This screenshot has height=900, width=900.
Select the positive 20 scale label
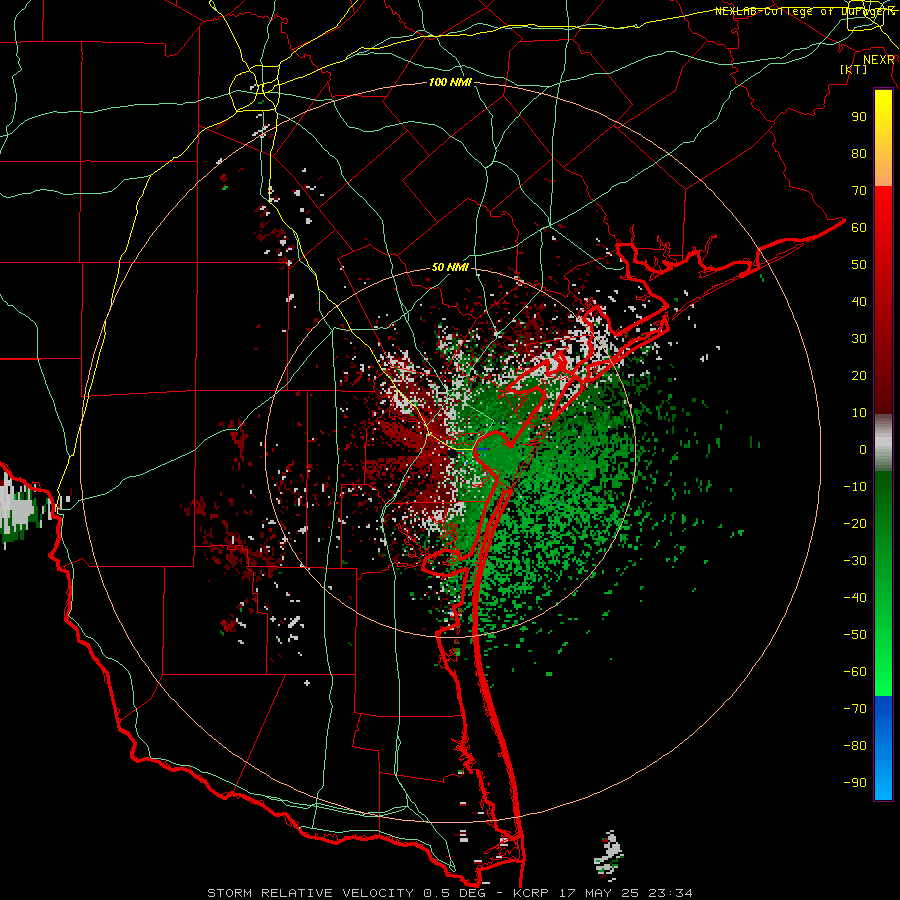coord(859,376)
